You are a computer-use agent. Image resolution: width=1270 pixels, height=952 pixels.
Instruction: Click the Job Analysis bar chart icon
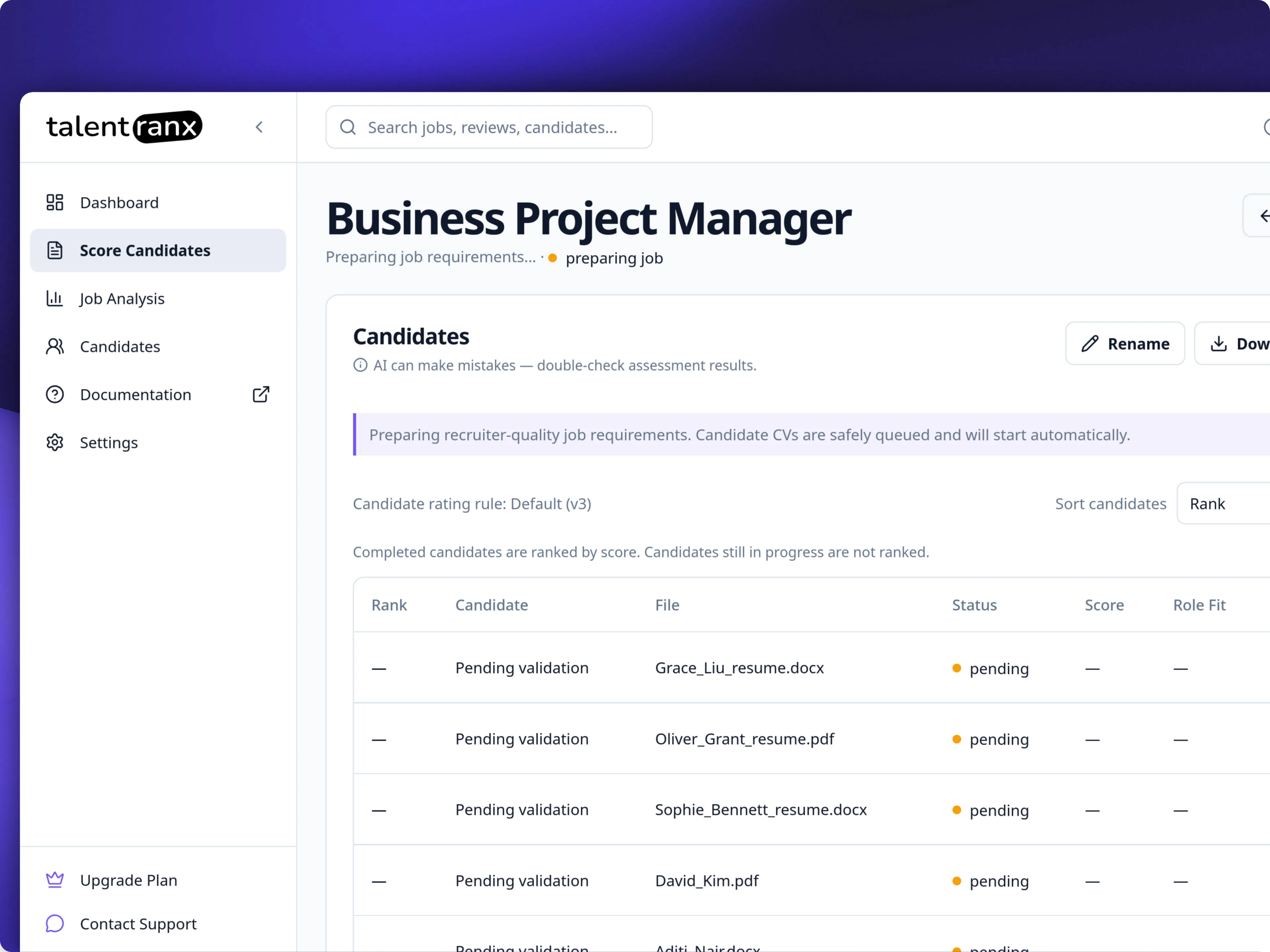(x=55, y=298)
